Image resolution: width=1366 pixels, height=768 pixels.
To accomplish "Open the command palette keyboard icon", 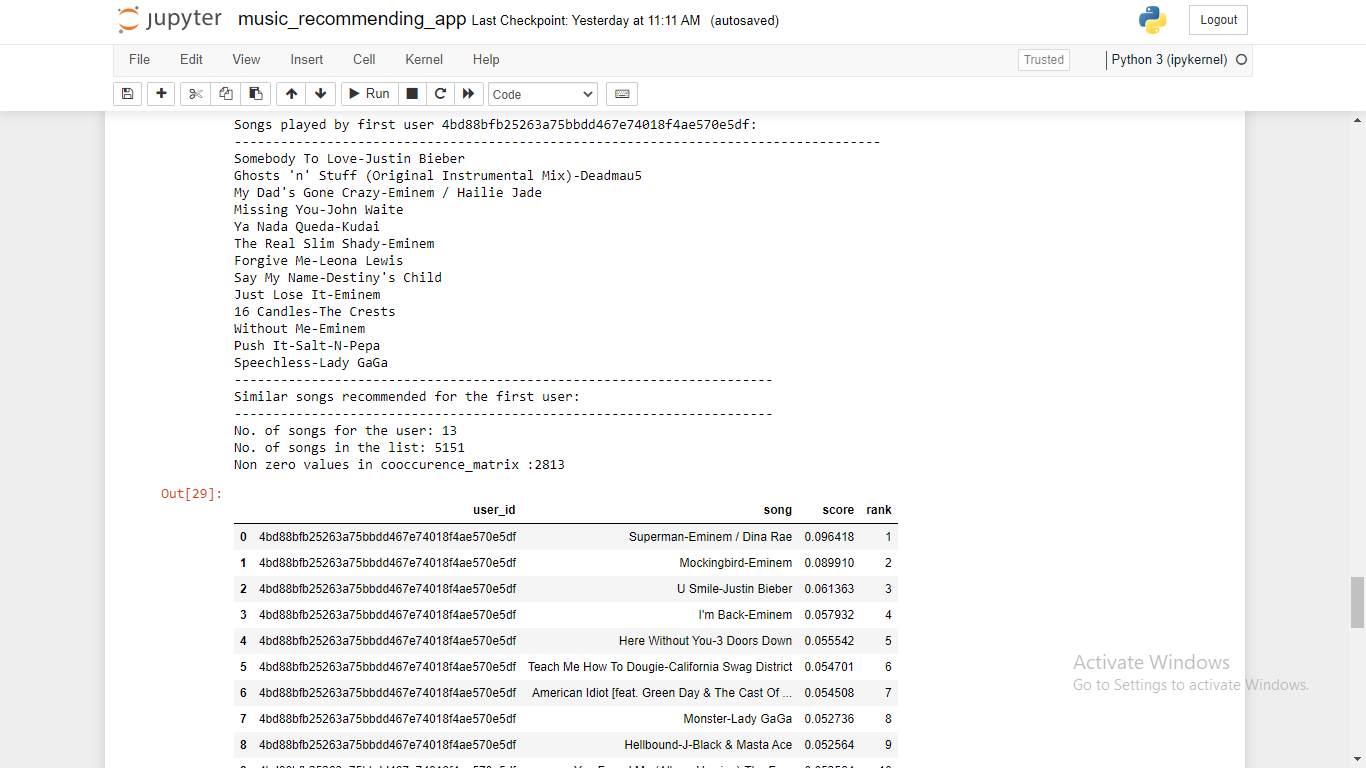I will pos(621,93).
